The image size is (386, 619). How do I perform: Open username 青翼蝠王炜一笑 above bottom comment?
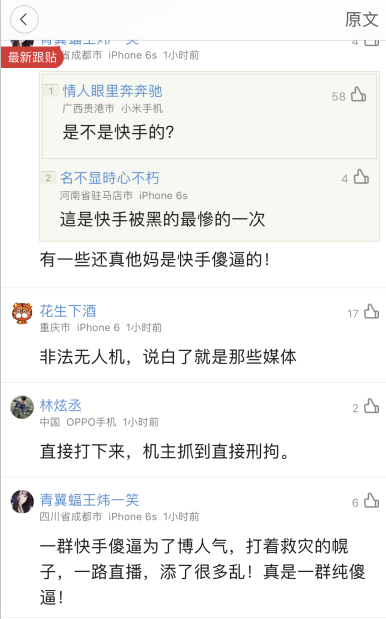click(90, 500)
